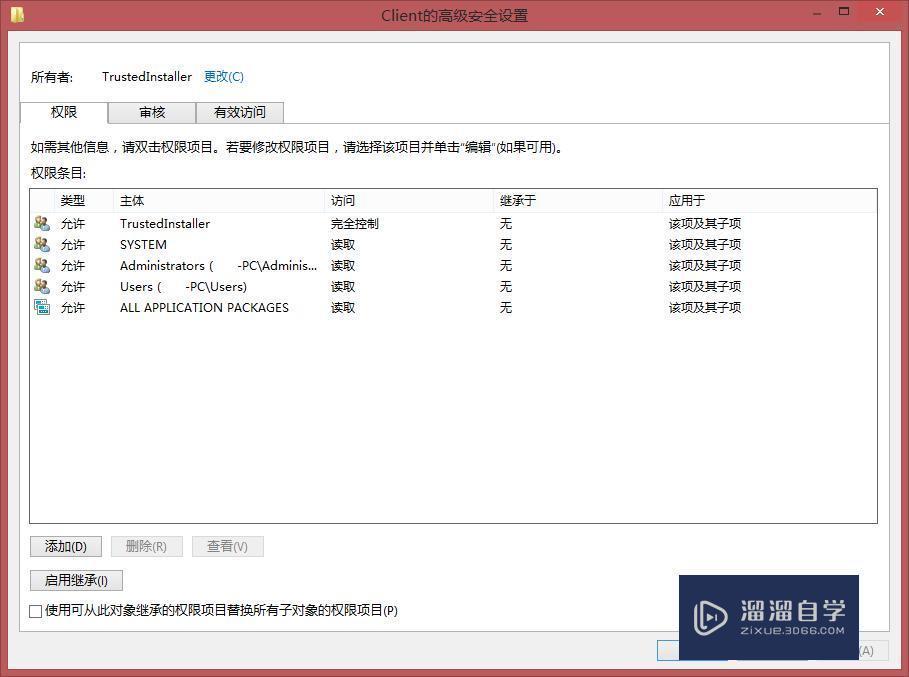Click the 删除(R) button

coord(146,546)
